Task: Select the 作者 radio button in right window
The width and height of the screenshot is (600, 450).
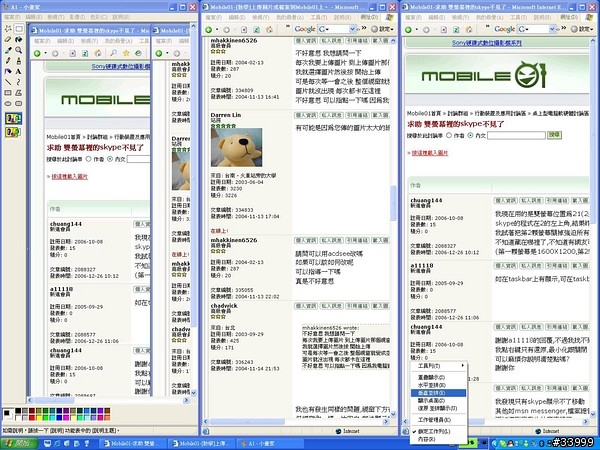Action: (x=449, y=135)
